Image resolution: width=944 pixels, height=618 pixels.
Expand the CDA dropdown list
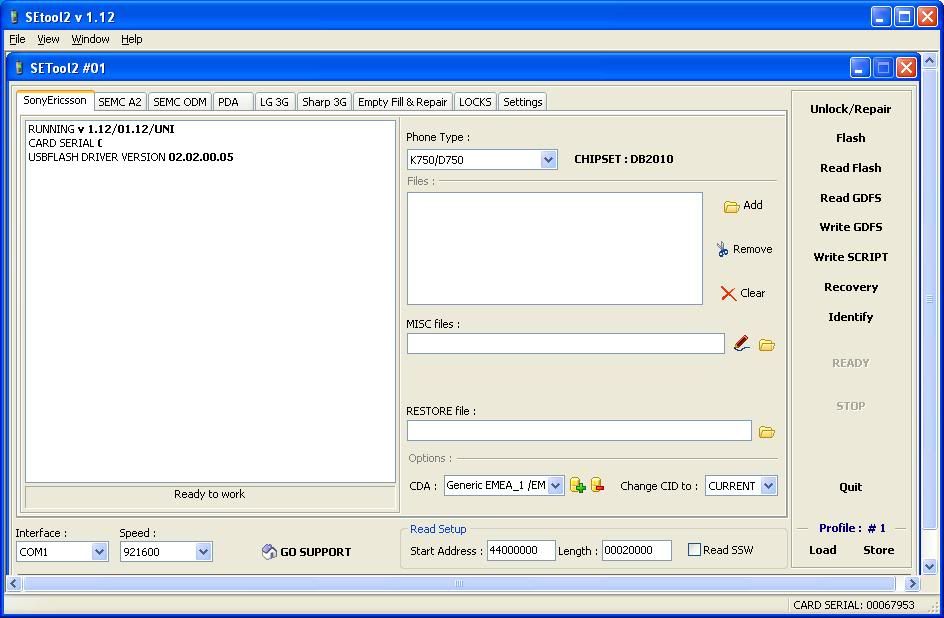point(556,486)
